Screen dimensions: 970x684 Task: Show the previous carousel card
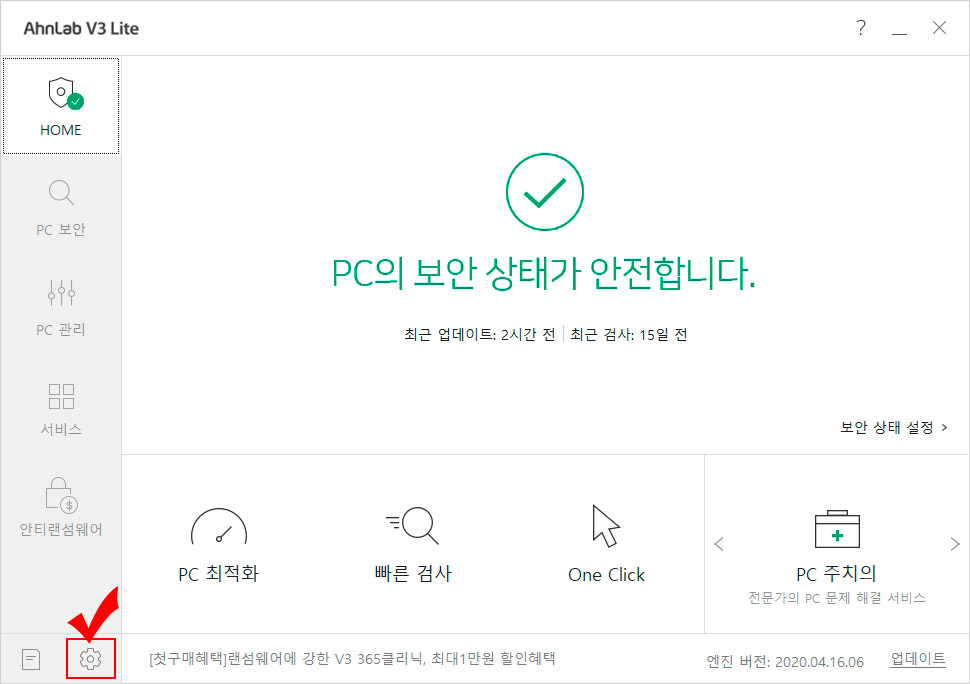719,544
